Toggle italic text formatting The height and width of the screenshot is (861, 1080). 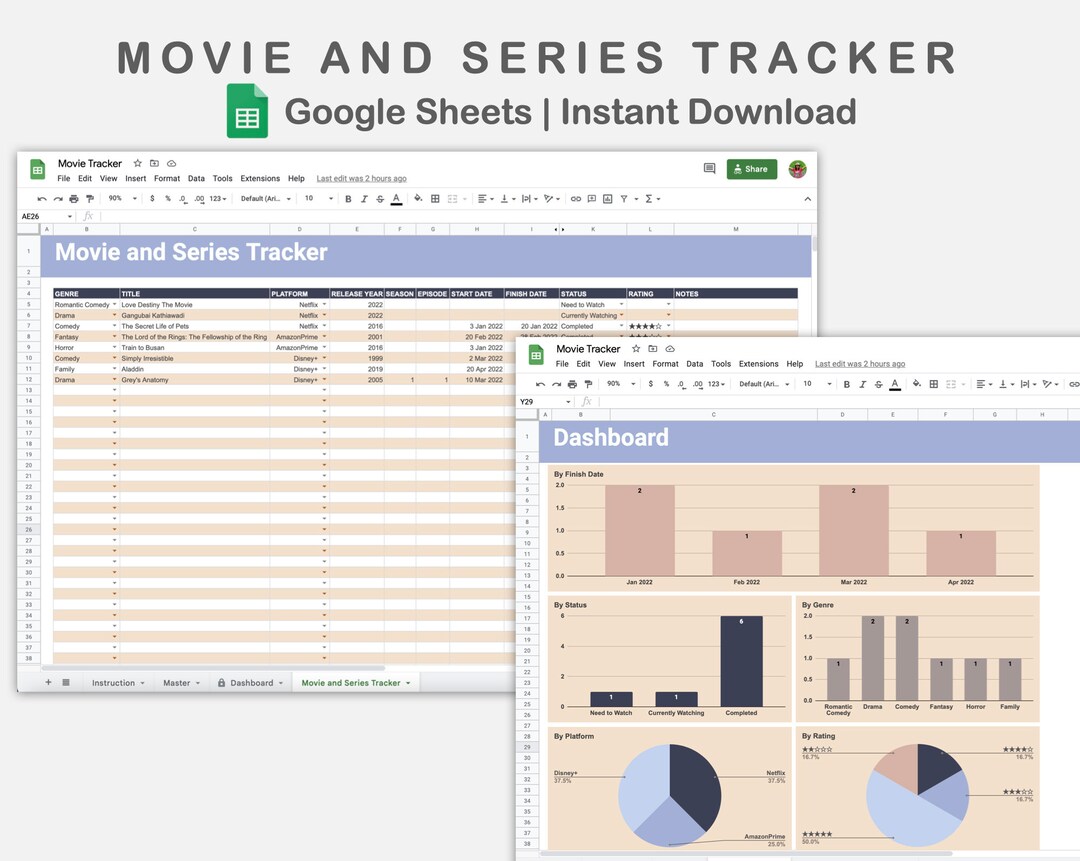(x=365, y=198)
